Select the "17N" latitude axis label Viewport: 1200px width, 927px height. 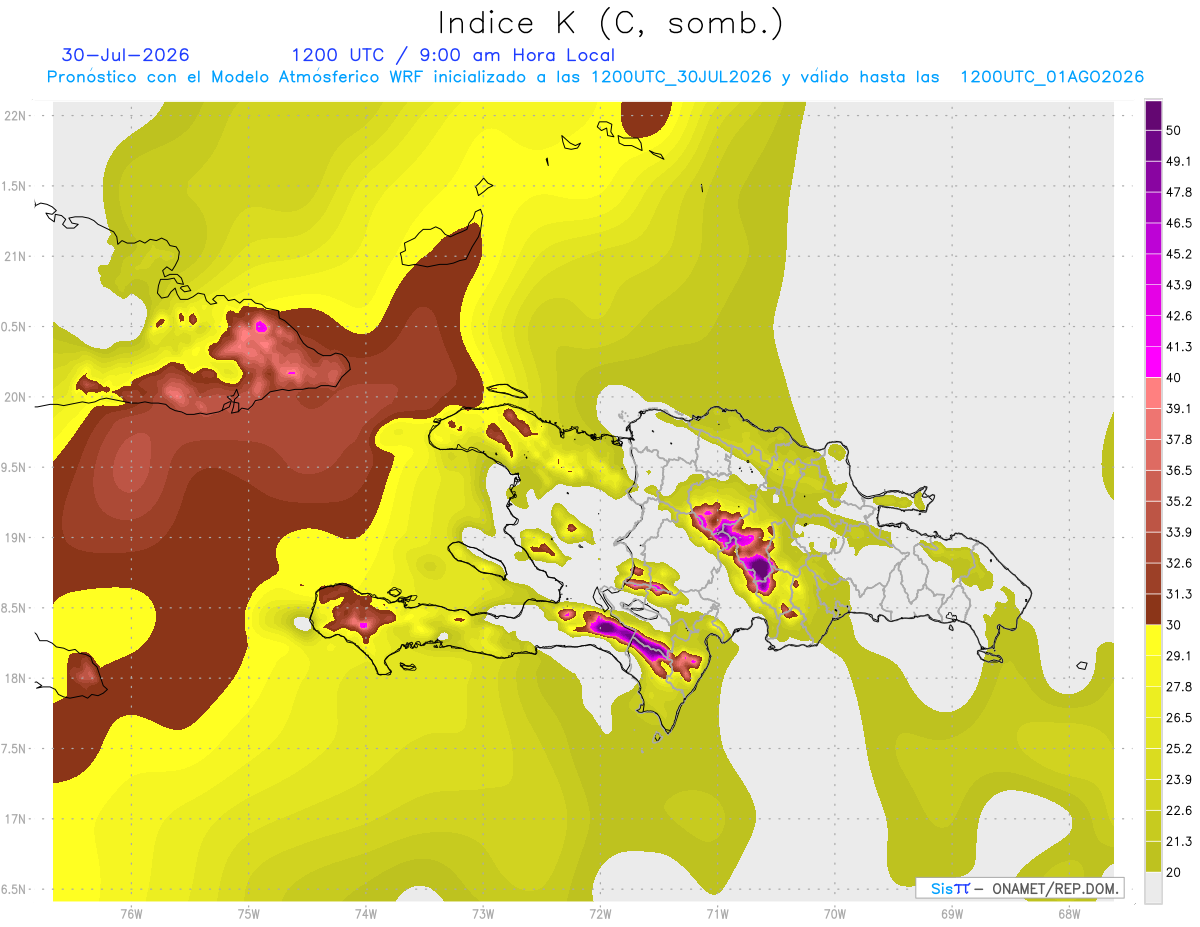click(15, 819)
